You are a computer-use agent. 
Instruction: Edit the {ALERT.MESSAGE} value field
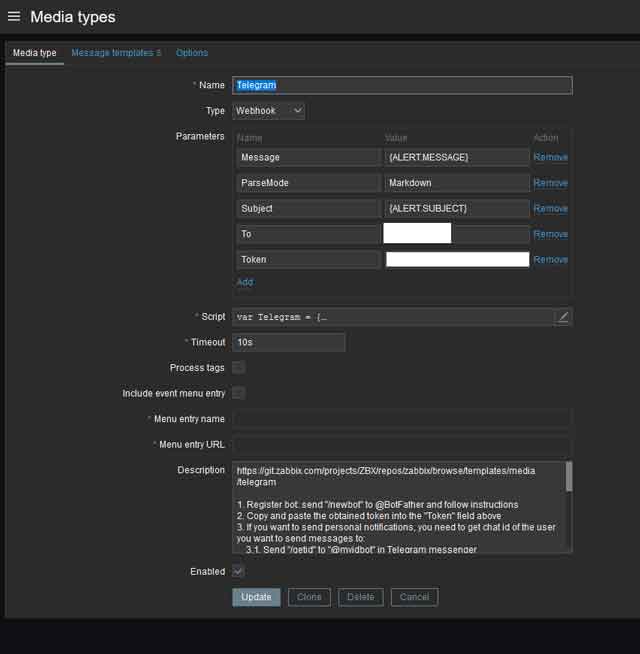pos(457,158)
